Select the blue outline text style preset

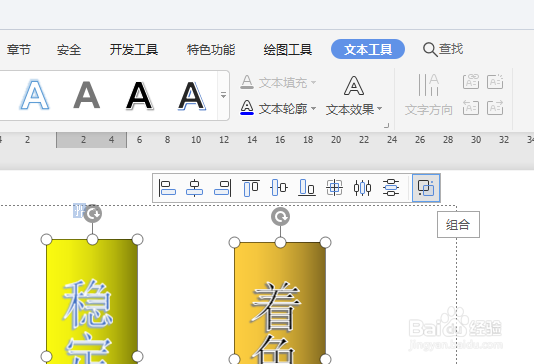coord(34,95)
